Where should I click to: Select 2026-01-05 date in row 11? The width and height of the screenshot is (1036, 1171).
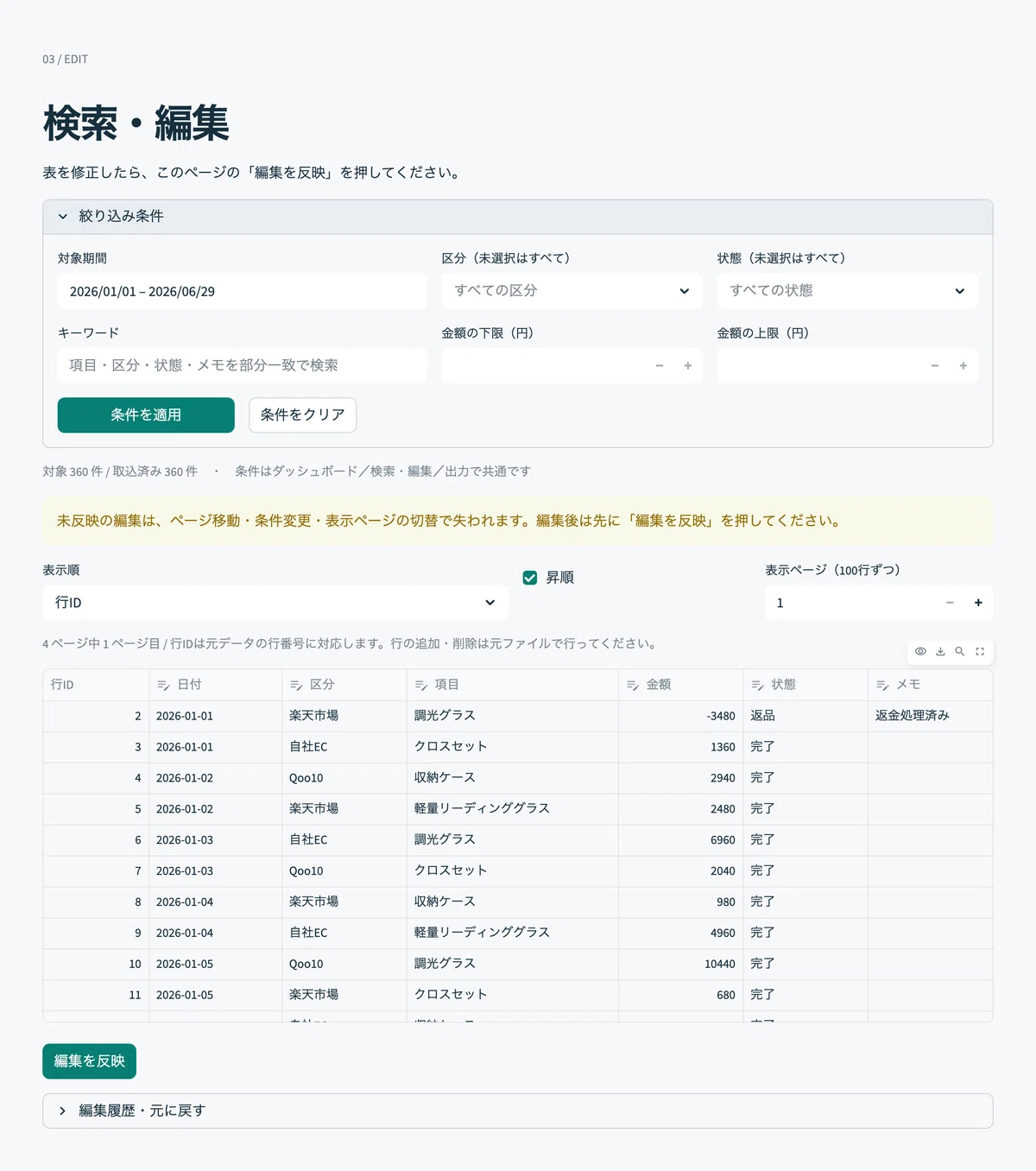(215, 995)
